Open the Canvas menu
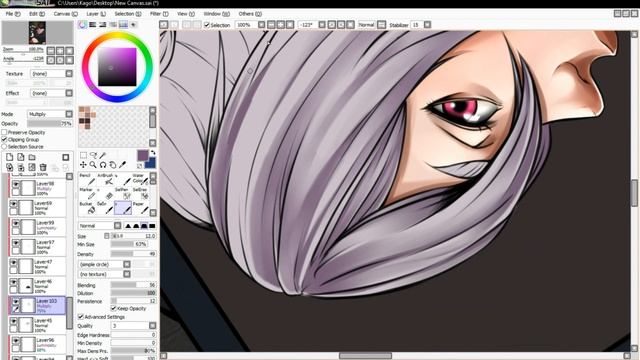Viewport: 640px width, 360px height. point(65,14)
